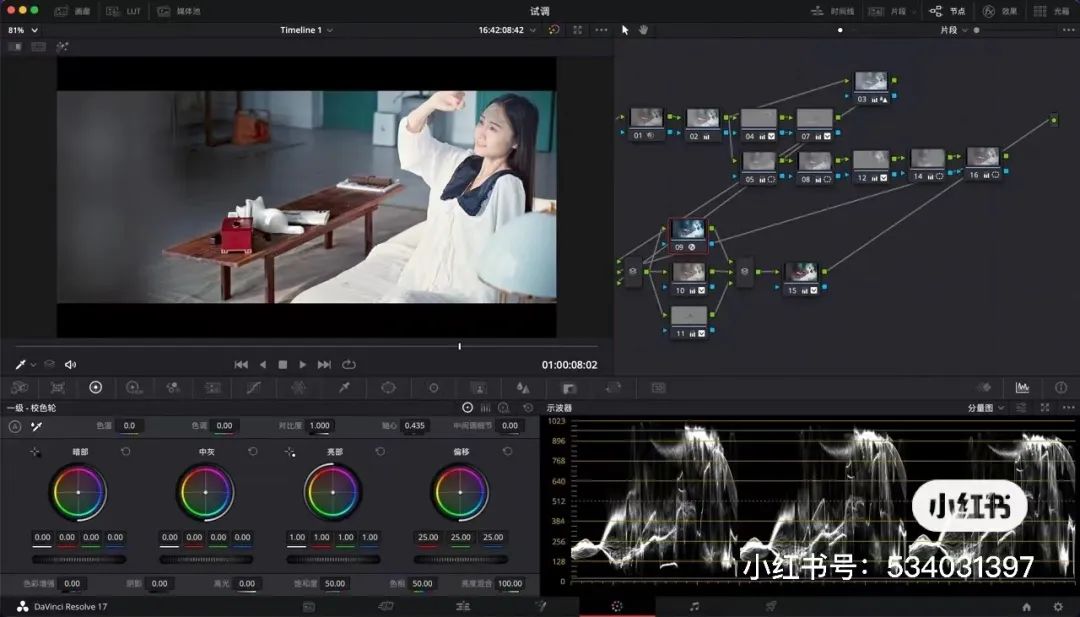Open the Power Windows palette
The height and width of the screenshot is (617, 1080).
[x=389, y=388]
